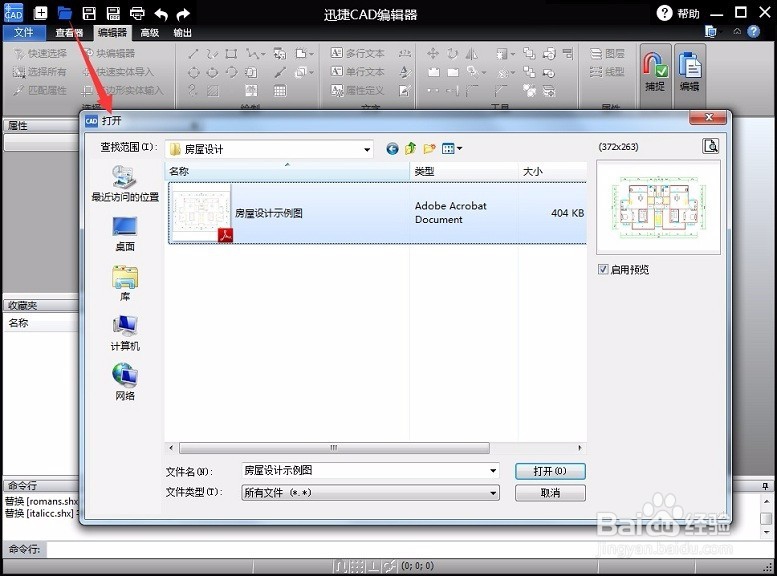Close the 打开 dialog

(x=708, y=117)
